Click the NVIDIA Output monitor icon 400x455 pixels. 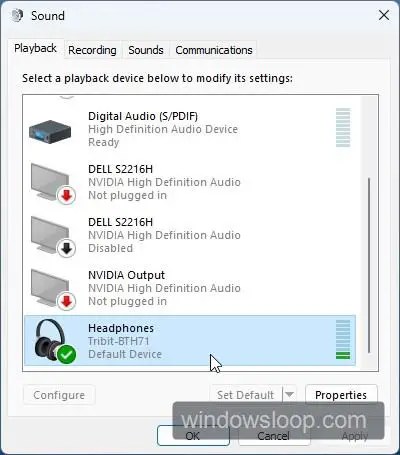tap(53, 289)
